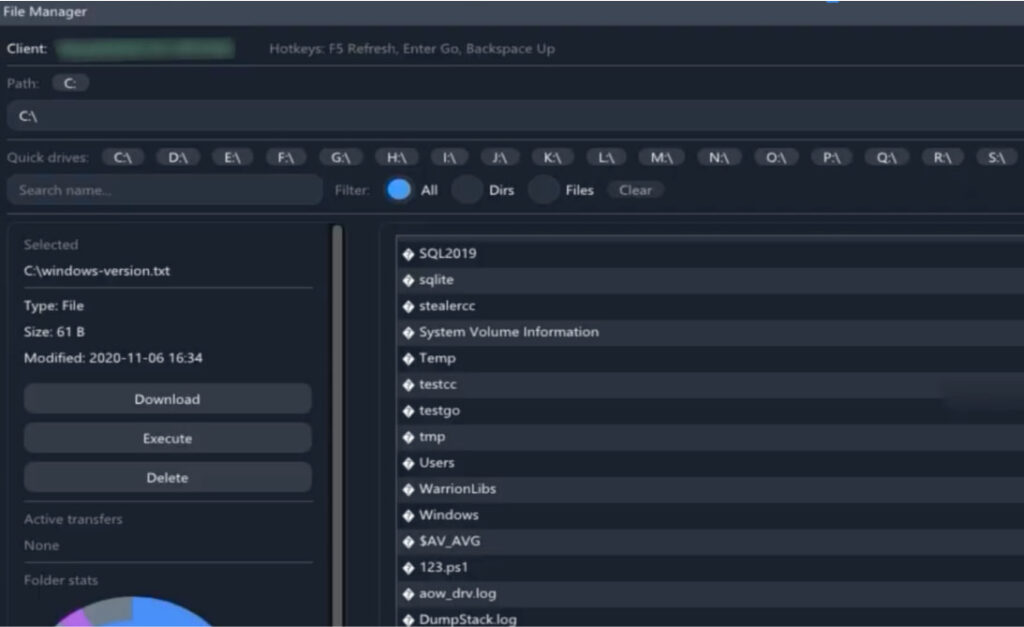
Task: Execute the selected file
Action: (x=167, y=438)
